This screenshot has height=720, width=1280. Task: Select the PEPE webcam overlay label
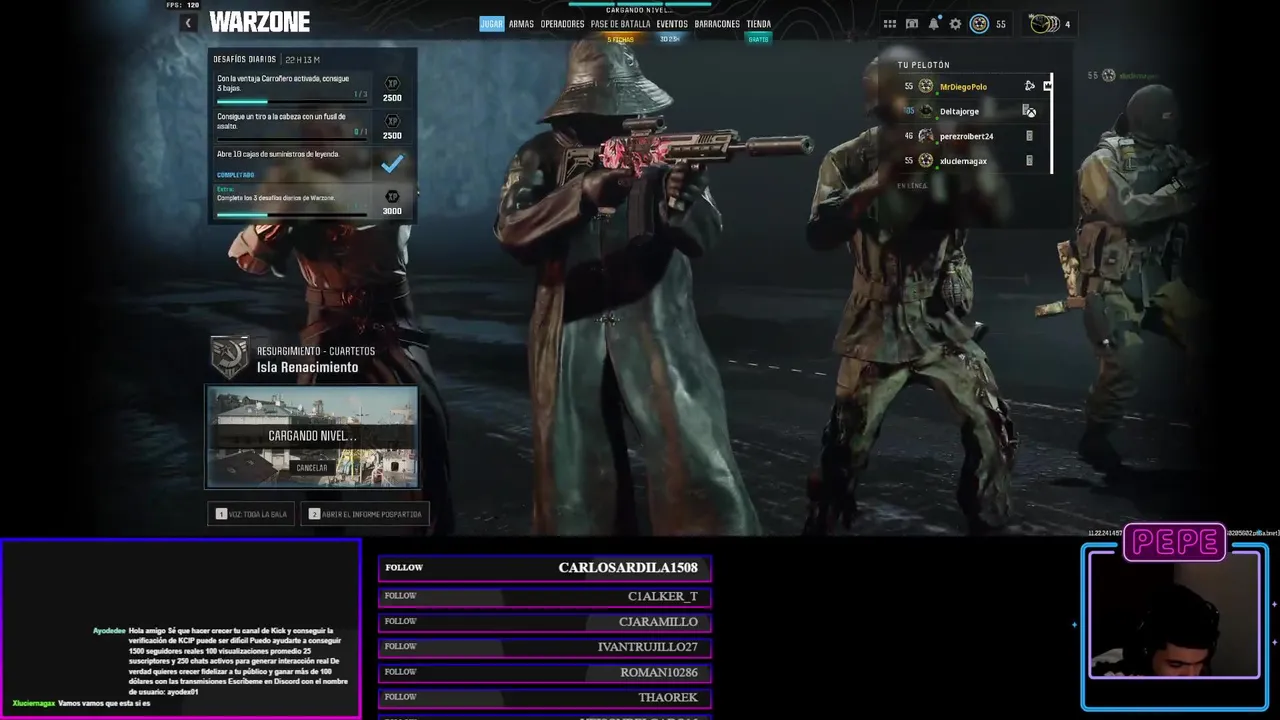pyautogui.click(x=1175, y=543)
